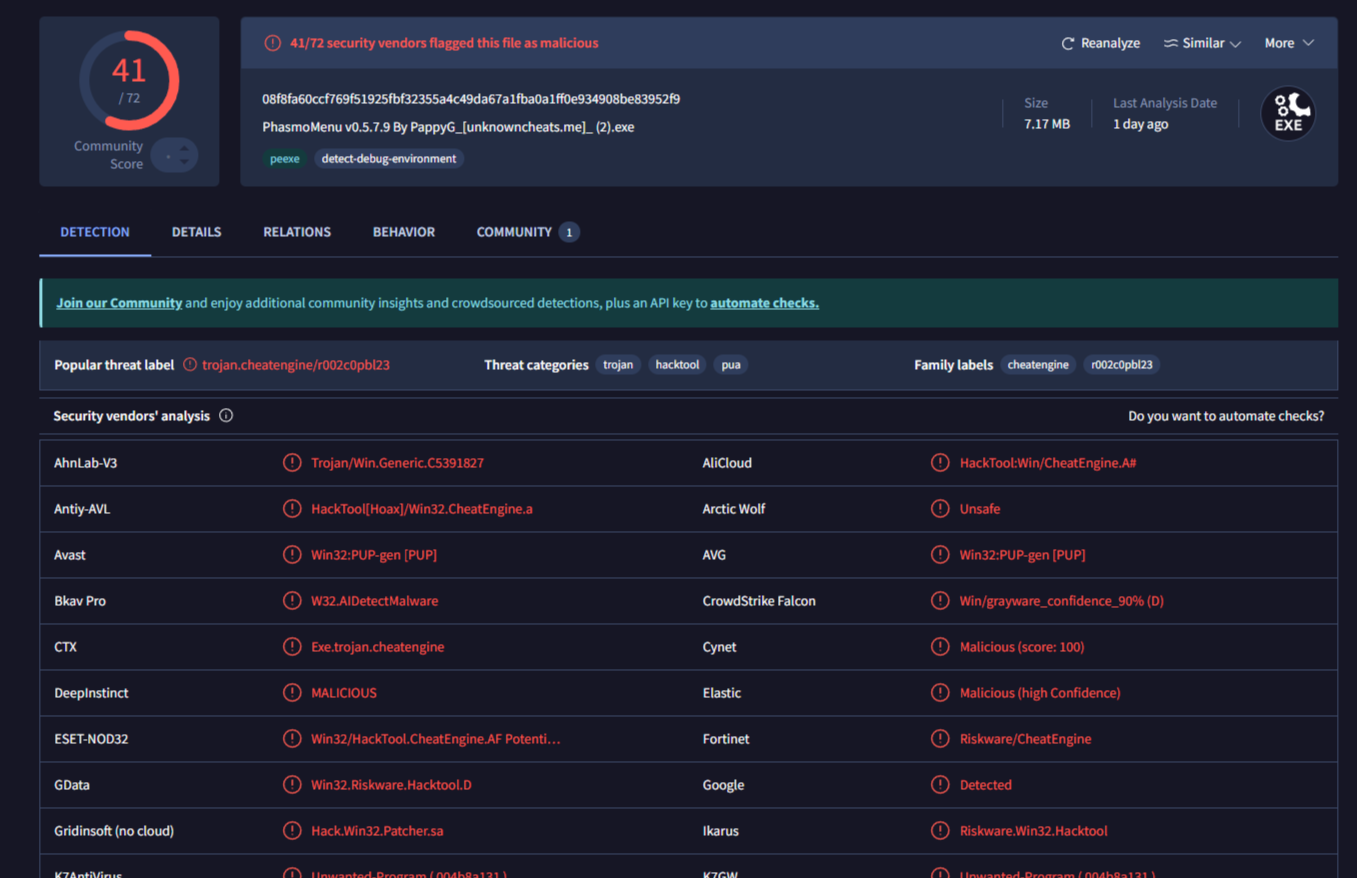Click the EXE file type icon

(x=1287, y=114)
